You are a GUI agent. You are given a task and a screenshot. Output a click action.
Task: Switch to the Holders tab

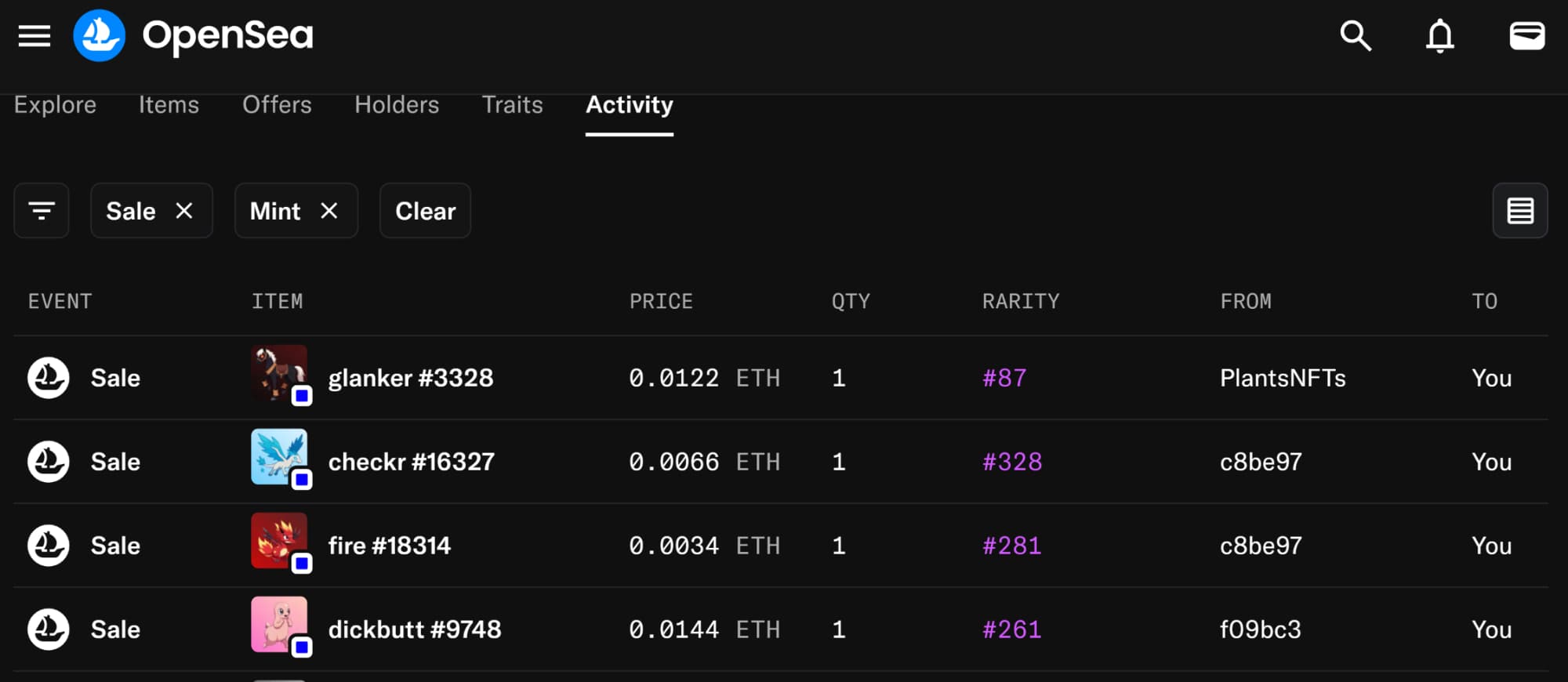[397, 104]
